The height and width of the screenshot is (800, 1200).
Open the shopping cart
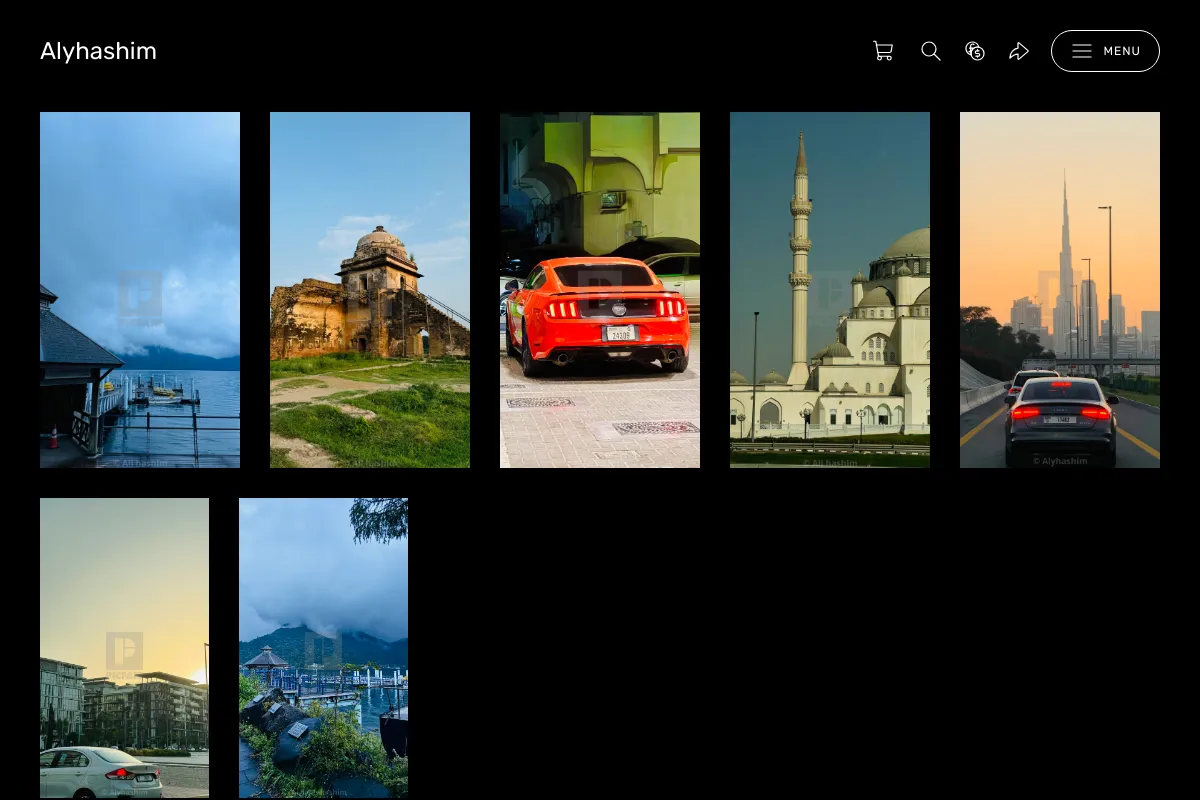tap(883, 51)
